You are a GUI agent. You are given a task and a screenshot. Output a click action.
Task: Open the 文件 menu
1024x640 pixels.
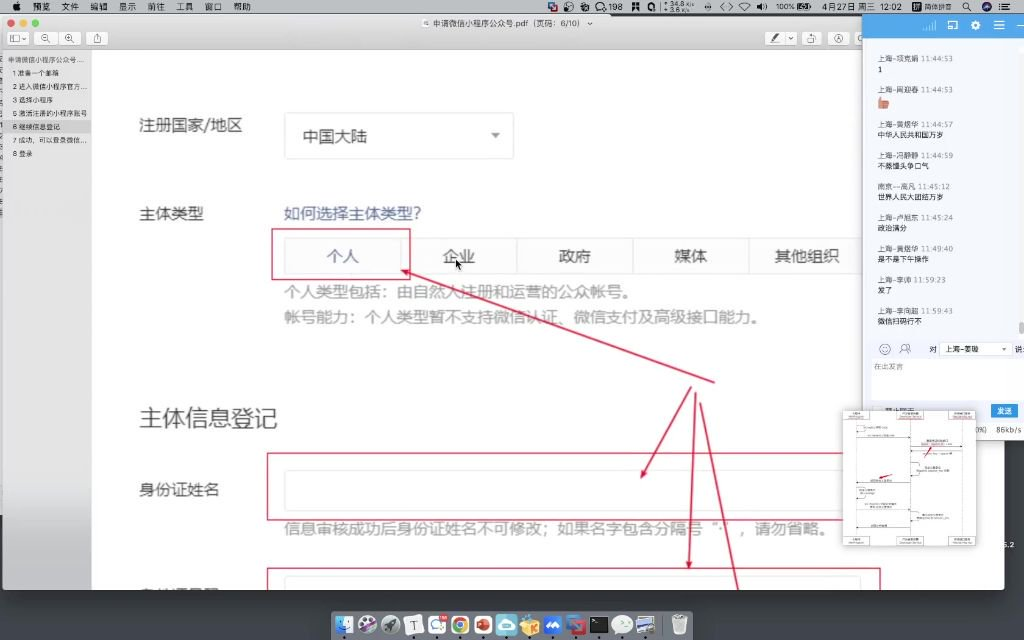(x=70, y=7)
